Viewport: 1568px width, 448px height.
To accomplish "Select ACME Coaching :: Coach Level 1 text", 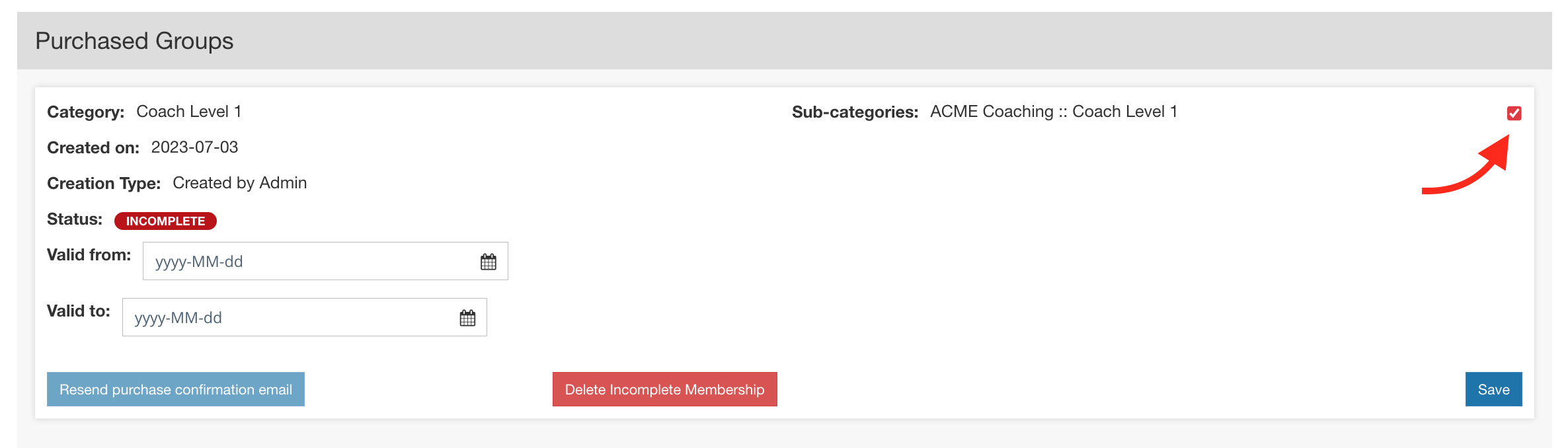I will [x=1053, y=112].
